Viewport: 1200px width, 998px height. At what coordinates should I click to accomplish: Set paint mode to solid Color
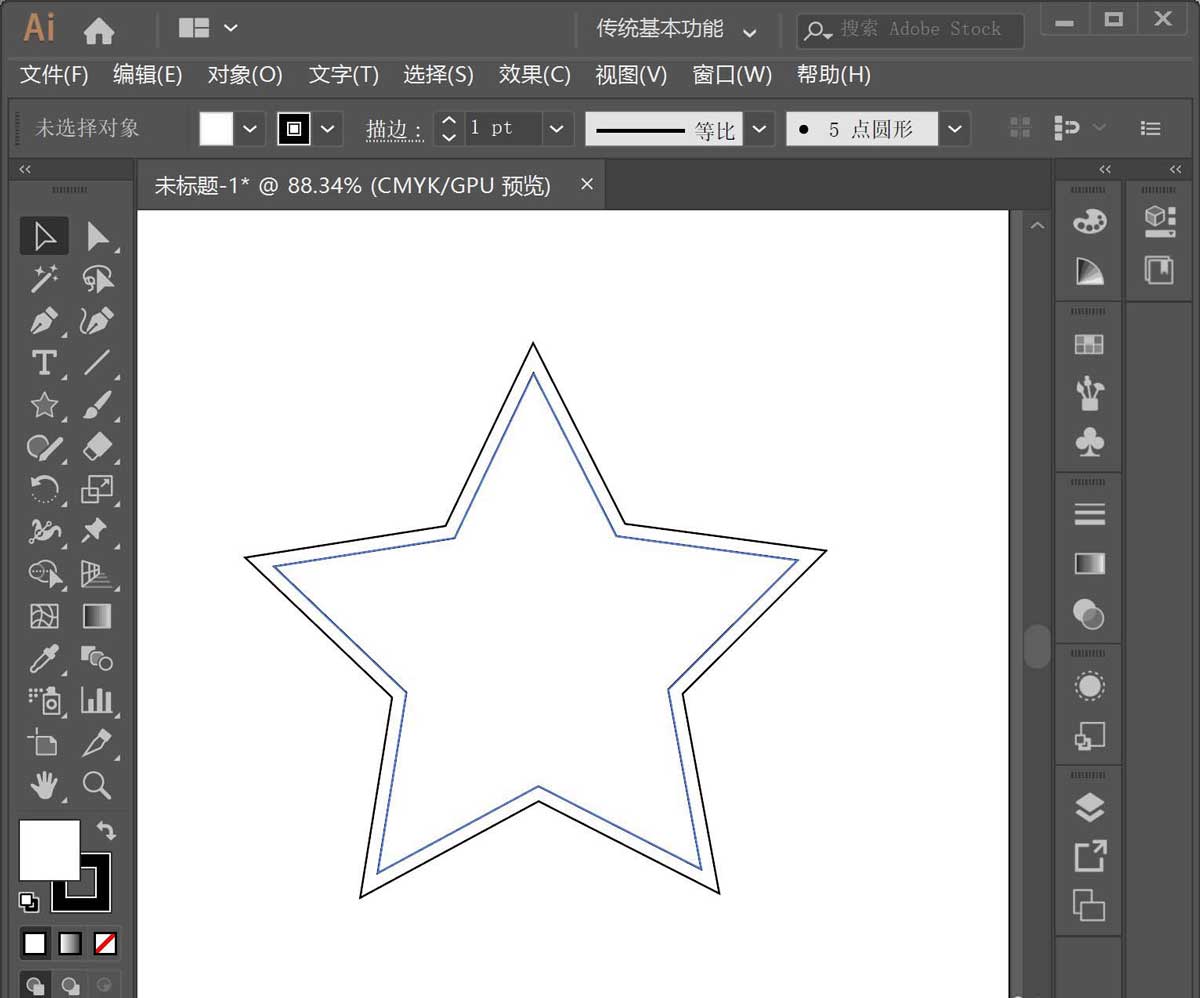tap(35, 943)
